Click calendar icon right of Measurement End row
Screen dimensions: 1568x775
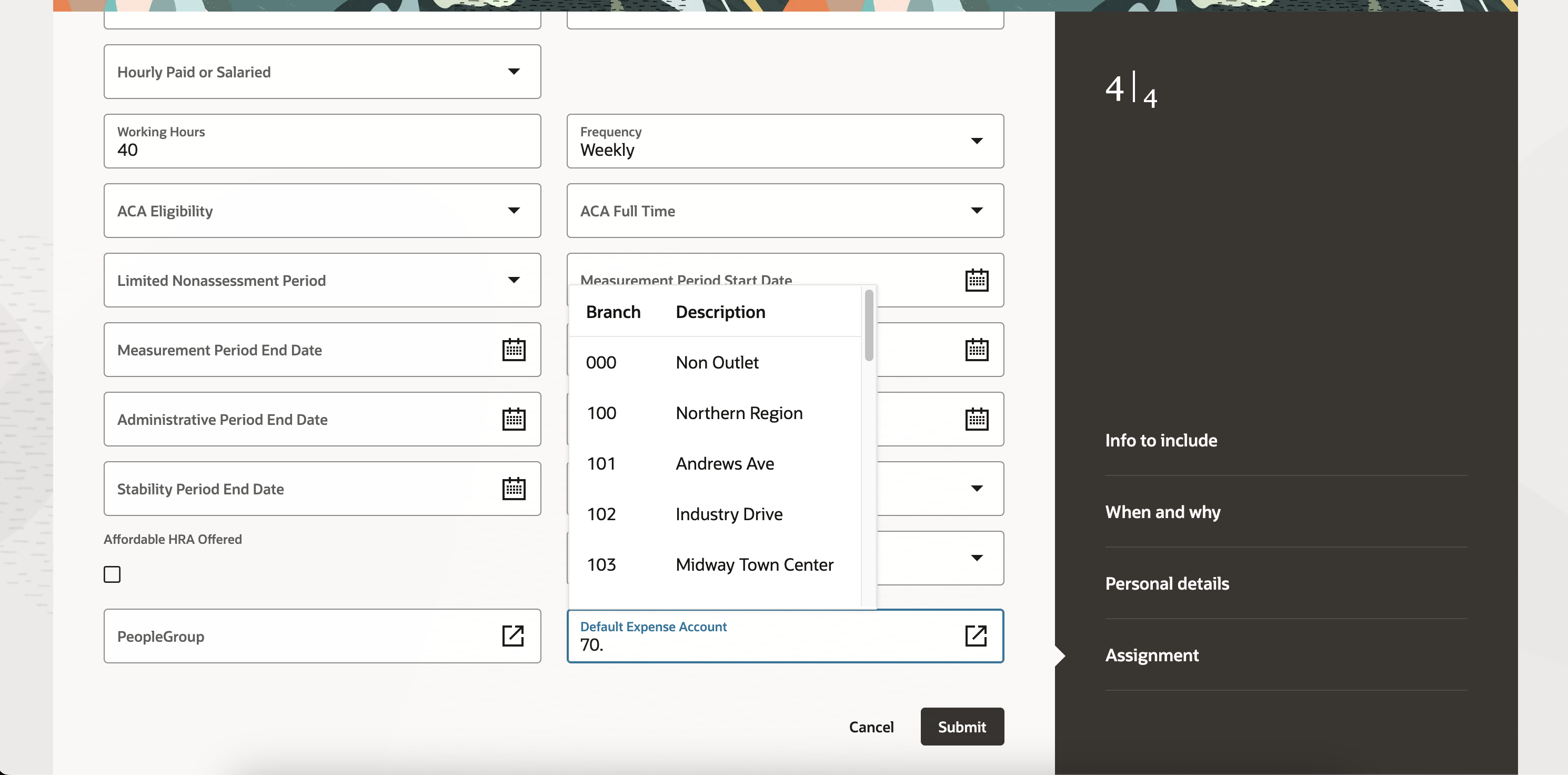(977, 350)
